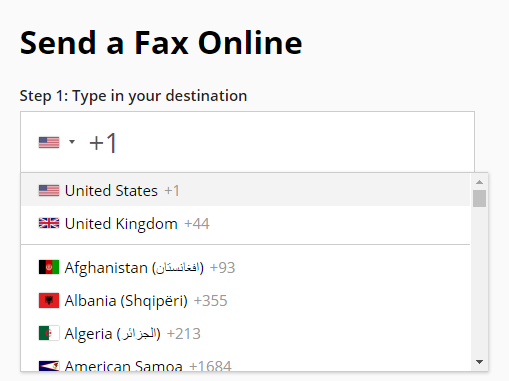Click the American Samoa flag icon

[x=49, y=366]
